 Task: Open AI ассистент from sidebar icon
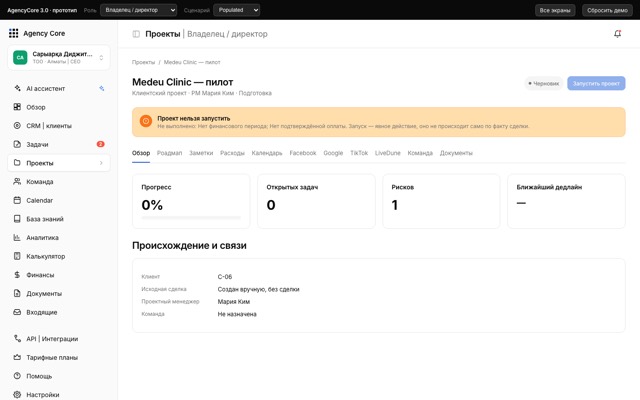[x=17, y=88]
